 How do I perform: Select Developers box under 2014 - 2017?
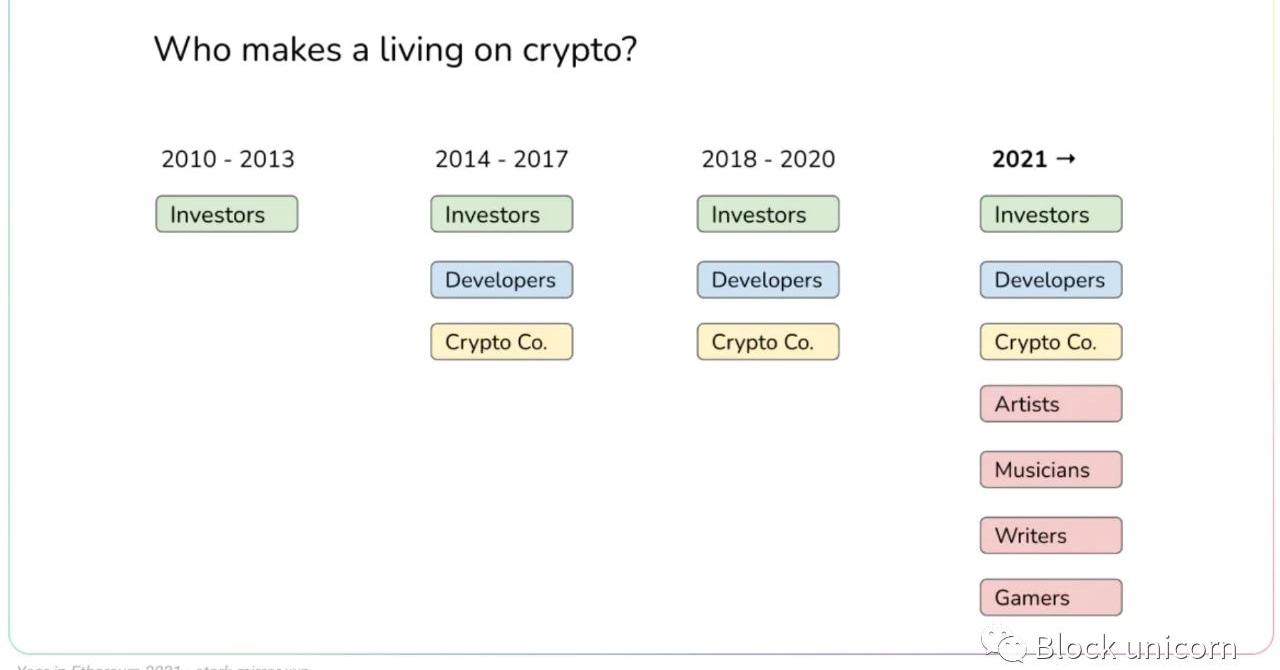pos(502,280)
